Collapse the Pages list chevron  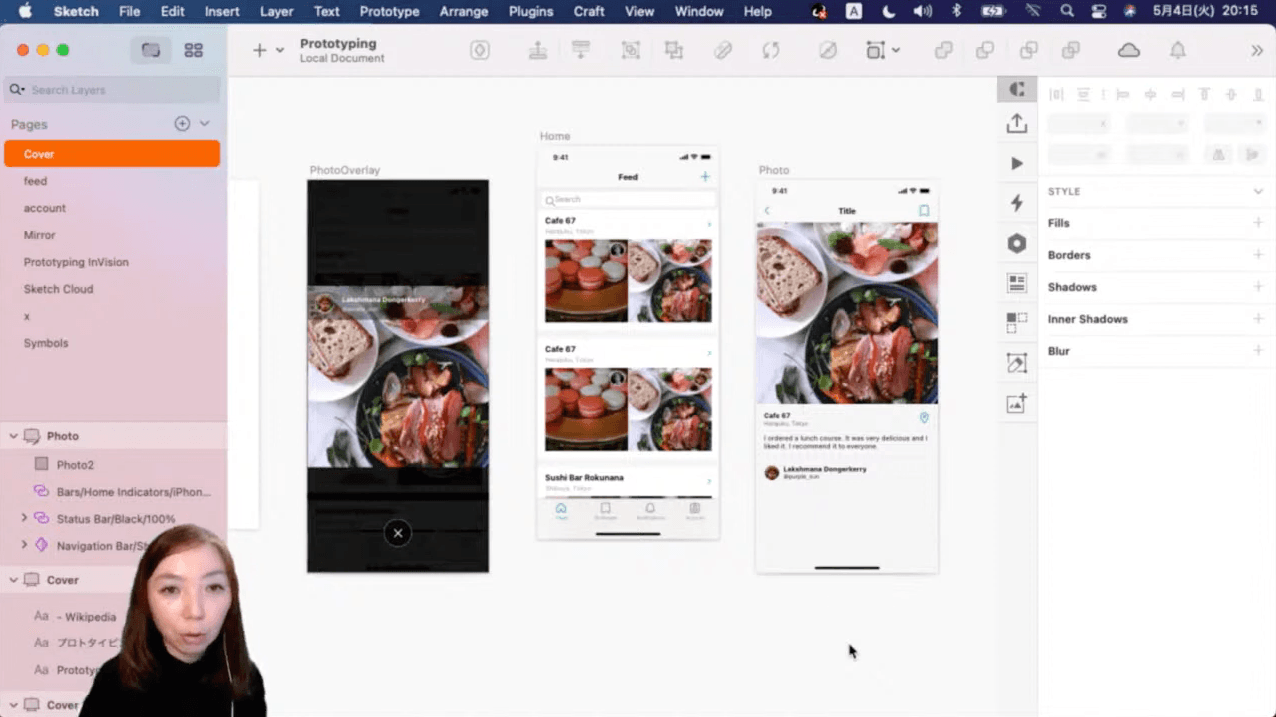point(205,124)
